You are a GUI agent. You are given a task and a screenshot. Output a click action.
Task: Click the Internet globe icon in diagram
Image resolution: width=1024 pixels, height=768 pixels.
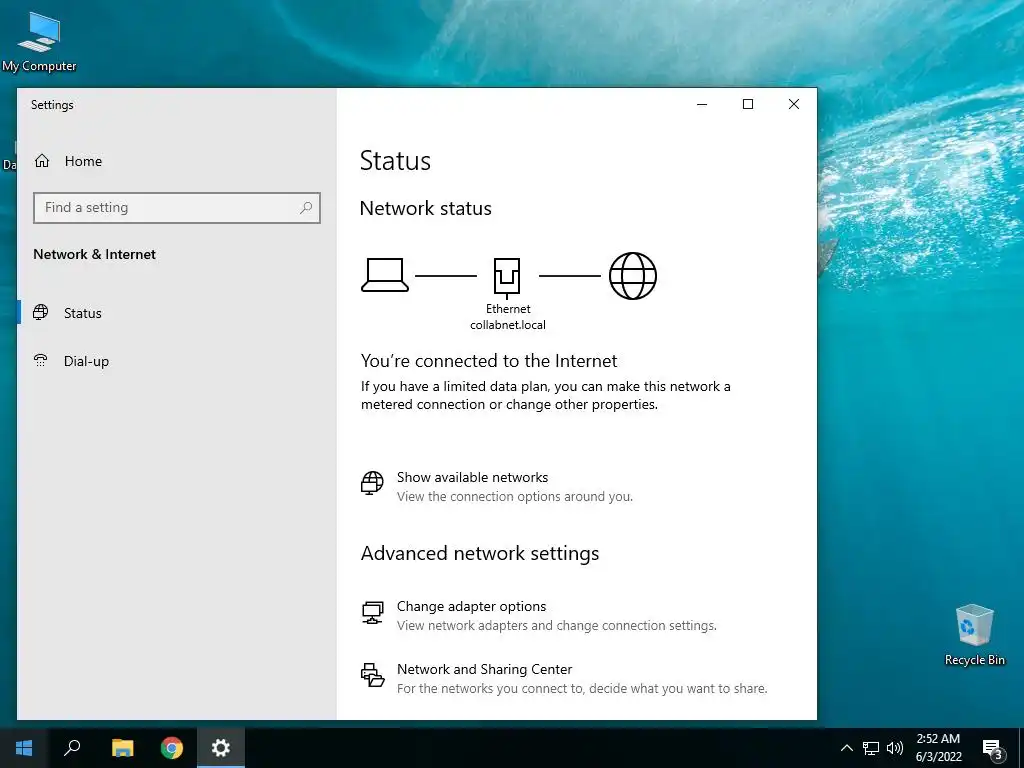pyautogui.click(x=633, y=276)
